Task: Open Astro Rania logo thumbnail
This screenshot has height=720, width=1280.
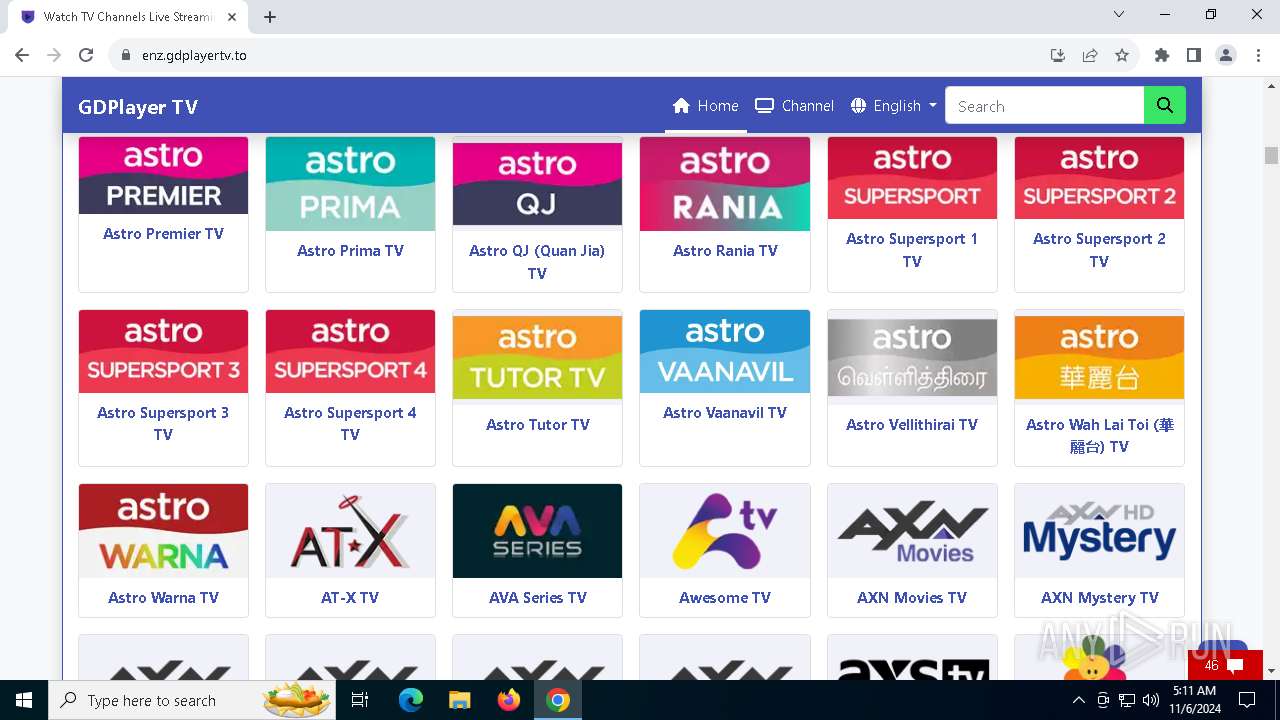Action: pyautogui.click(x=725, y=184)
